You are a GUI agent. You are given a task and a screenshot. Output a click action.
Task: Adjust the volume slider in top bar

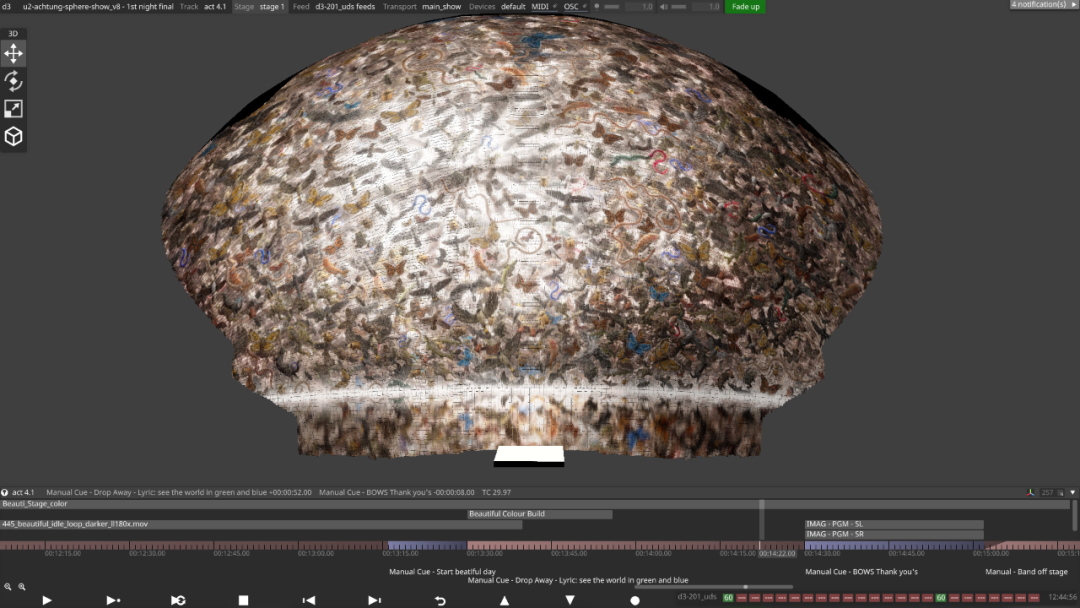tap(678, 6)
